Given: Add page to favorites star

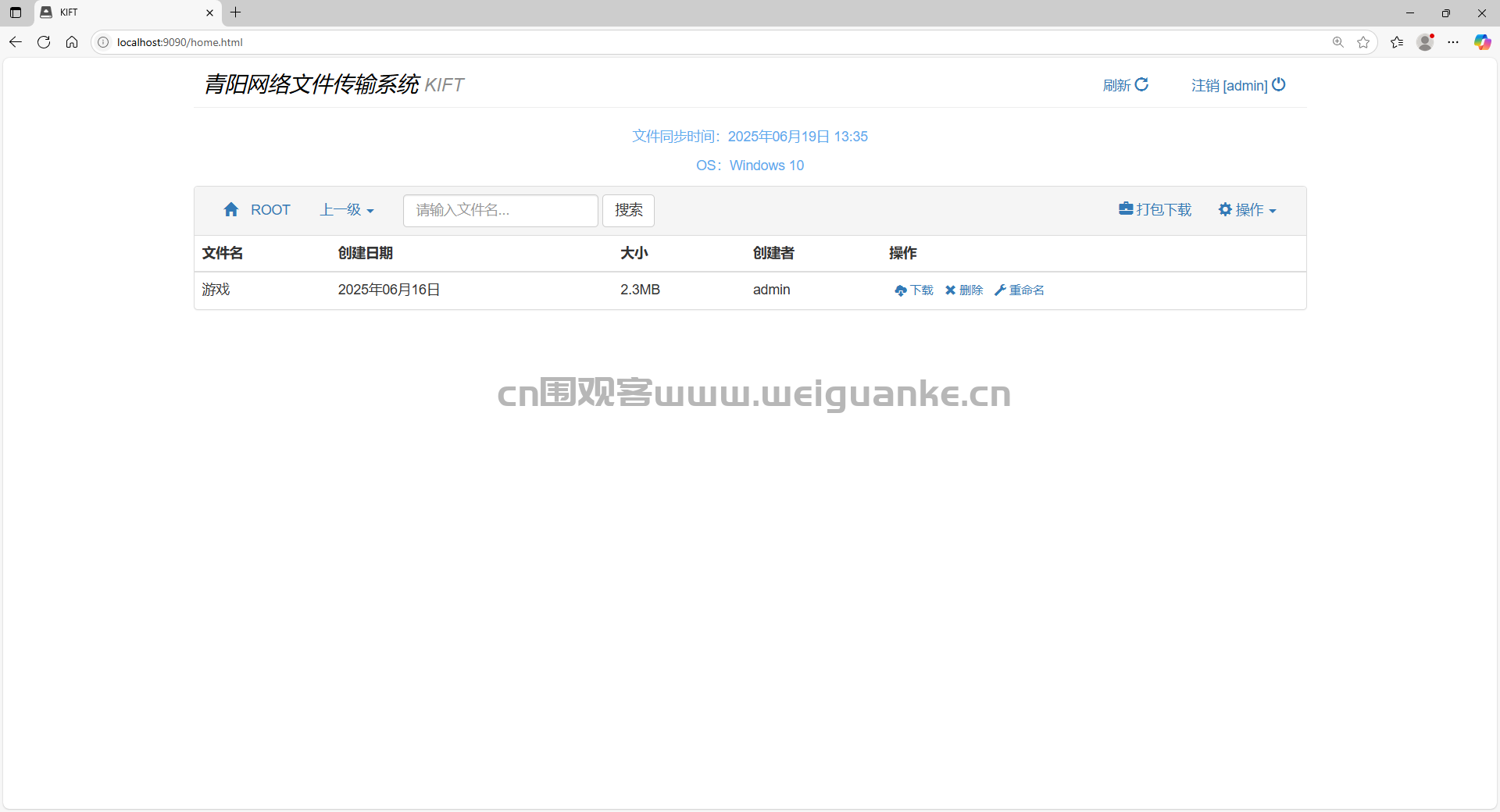Looking at the screenshot, I should pos(1363,42).
